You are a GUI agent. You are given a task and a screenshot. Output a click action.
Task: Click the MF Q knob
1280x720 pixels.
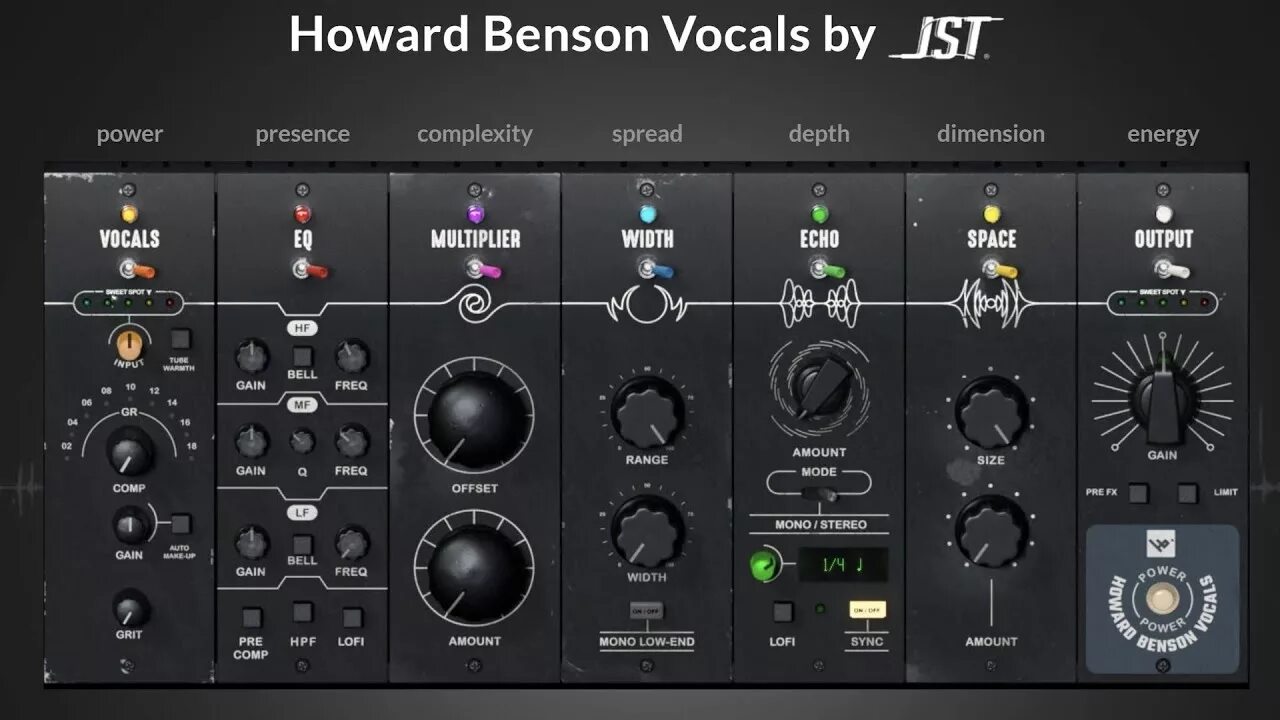pyautogui.click(x=302, y=441)
